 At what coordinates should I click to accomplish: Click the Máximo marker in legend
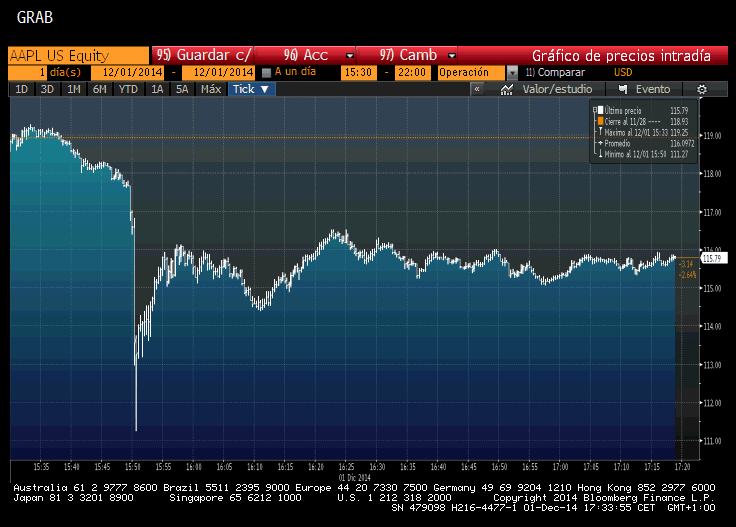click(600, 131)
